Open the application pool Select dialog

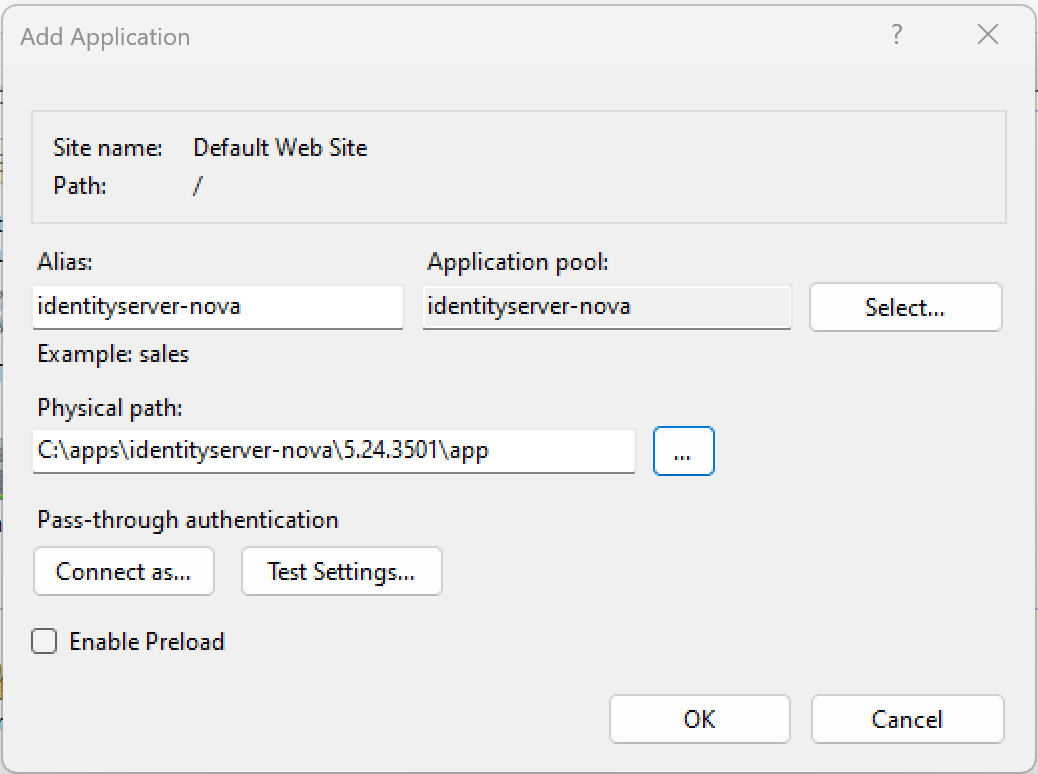point(904,307)
